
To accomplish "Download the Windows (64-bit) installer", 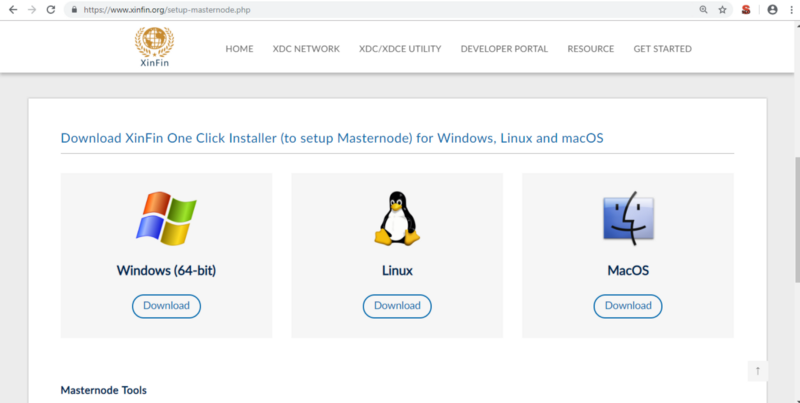I will coord(166,305).
